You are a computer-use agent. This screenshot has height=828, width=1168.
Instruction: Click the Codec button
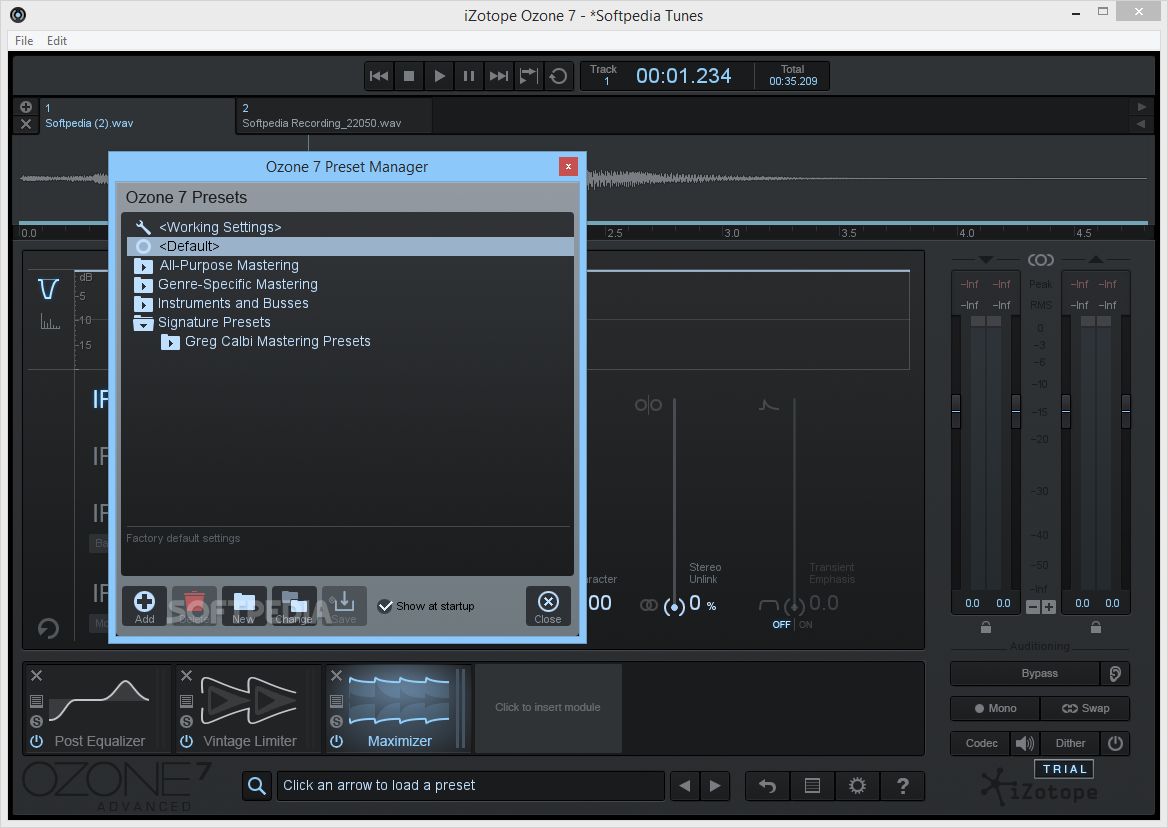tap(981, 743)
